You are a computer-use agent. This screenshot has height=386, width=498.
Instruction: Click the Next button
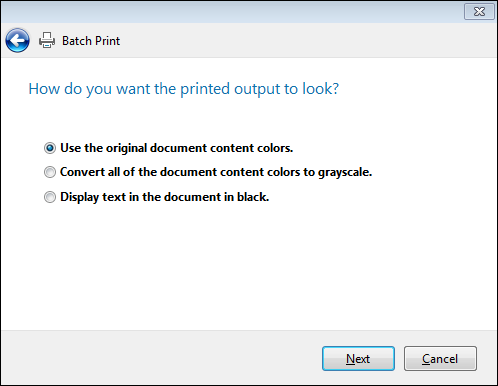(x=358, y=359)
